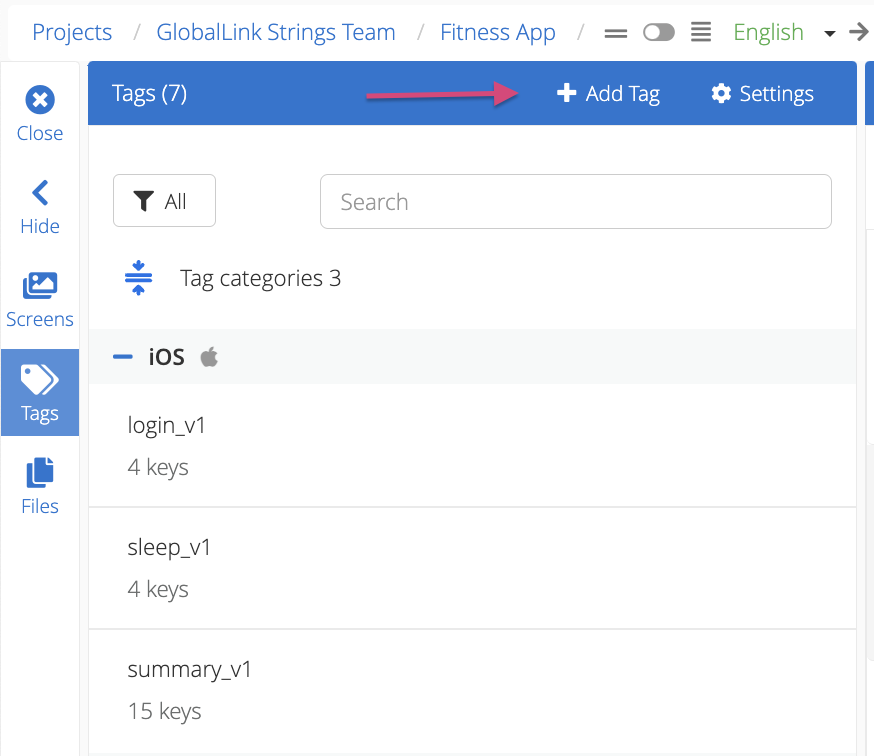Open the English language dropdown arrow
Image resolution: width=874 pixels, height=756 pixels.
pos(829,33)
